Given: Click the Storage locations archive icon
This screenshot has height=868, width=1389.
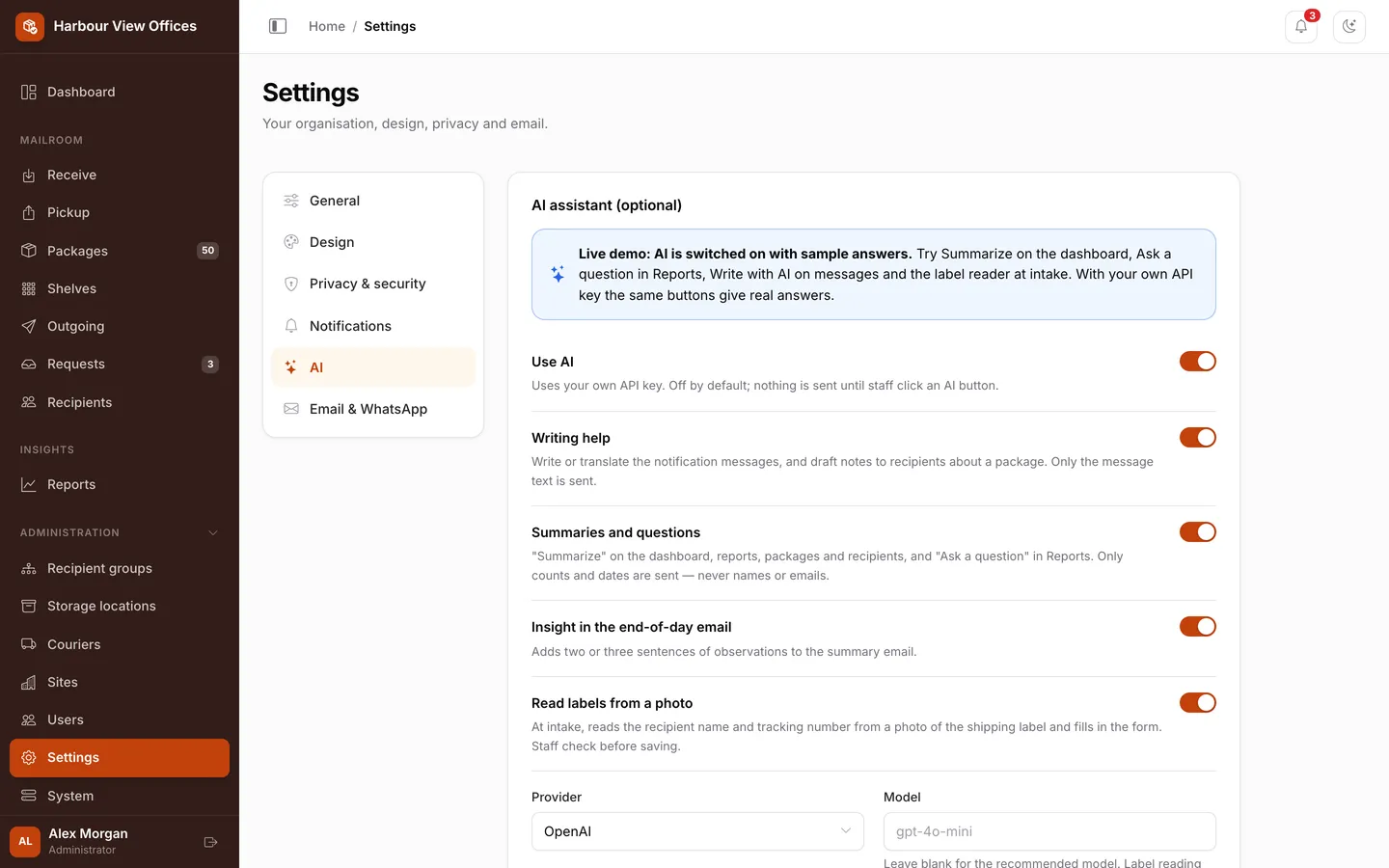Looking at the screenshot, I should pos(29,607).
